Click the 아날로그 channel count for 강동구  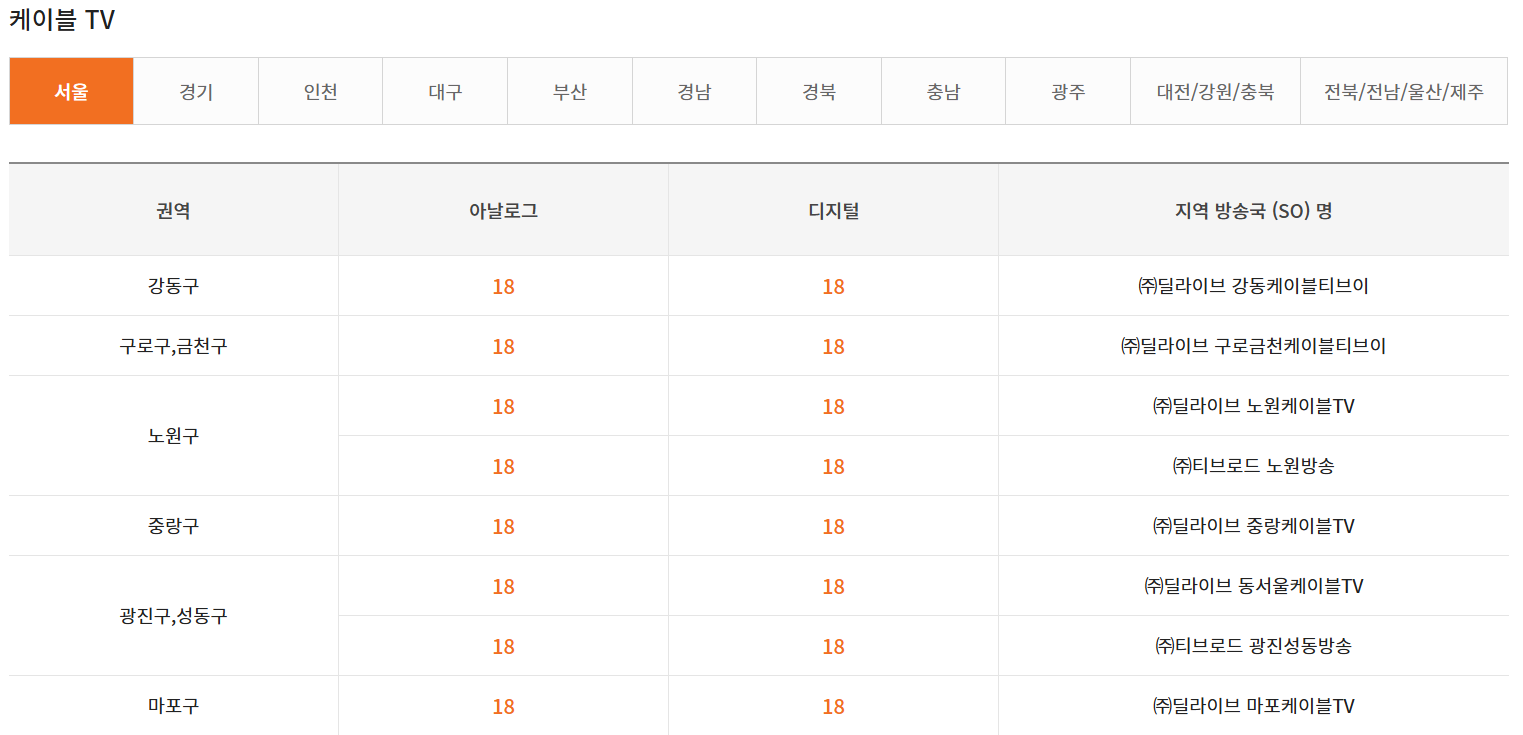pyautogui.click(x=503, y=285)
